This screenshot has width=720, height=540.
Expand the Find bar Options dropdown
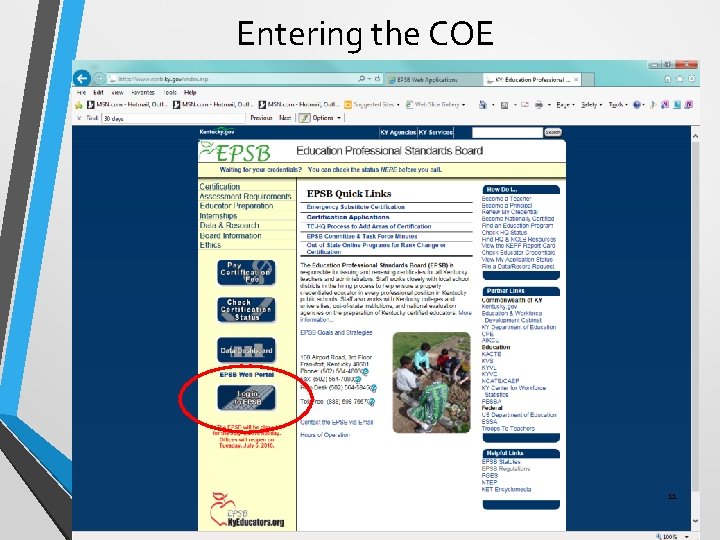[x=339, y=118]
